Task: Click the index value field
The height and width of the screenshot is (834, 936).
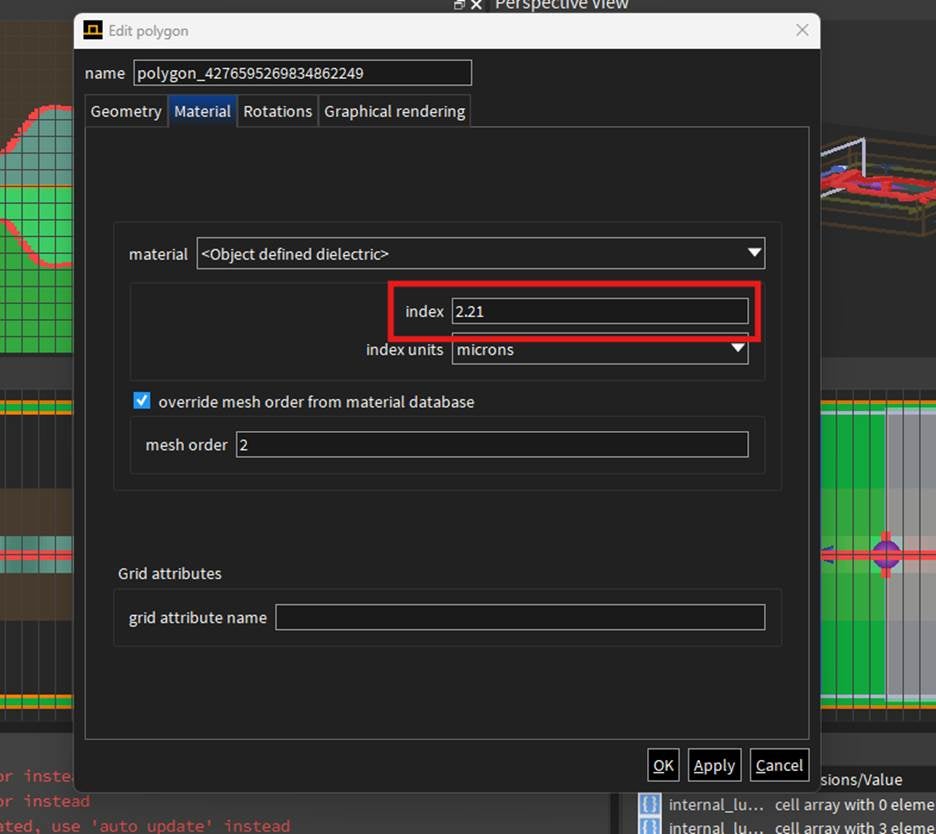Action: coord(599,311)
